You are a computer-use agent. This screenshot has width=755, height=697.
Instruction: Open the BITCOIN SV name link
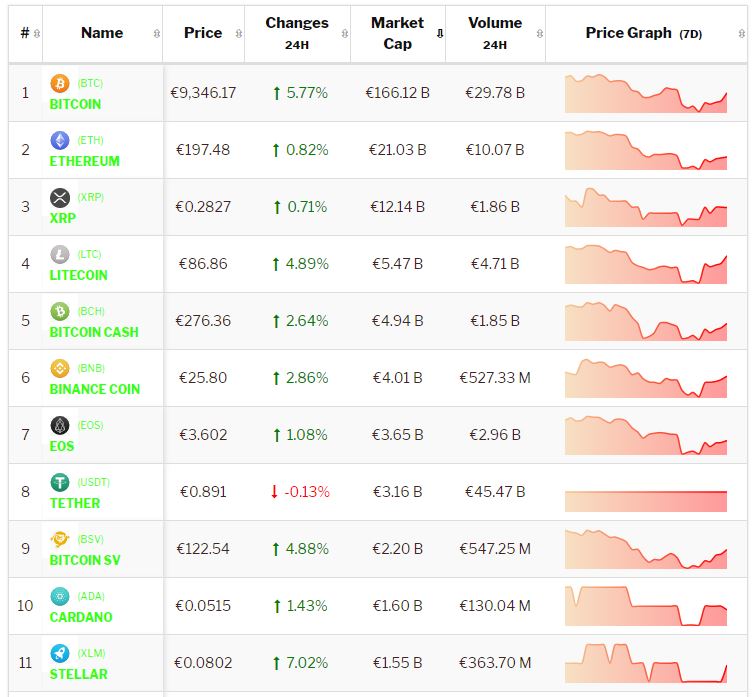pos(85,560)
